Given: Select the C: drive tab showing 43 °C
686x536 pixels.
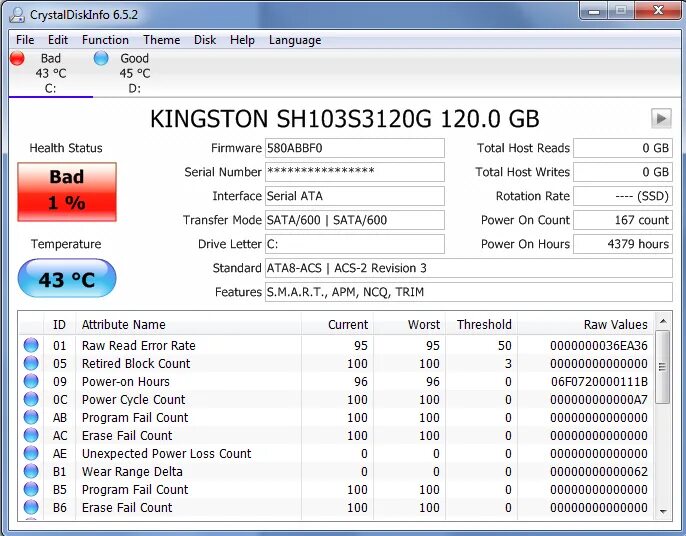Looking at the screenshot, I should (50, 73).
